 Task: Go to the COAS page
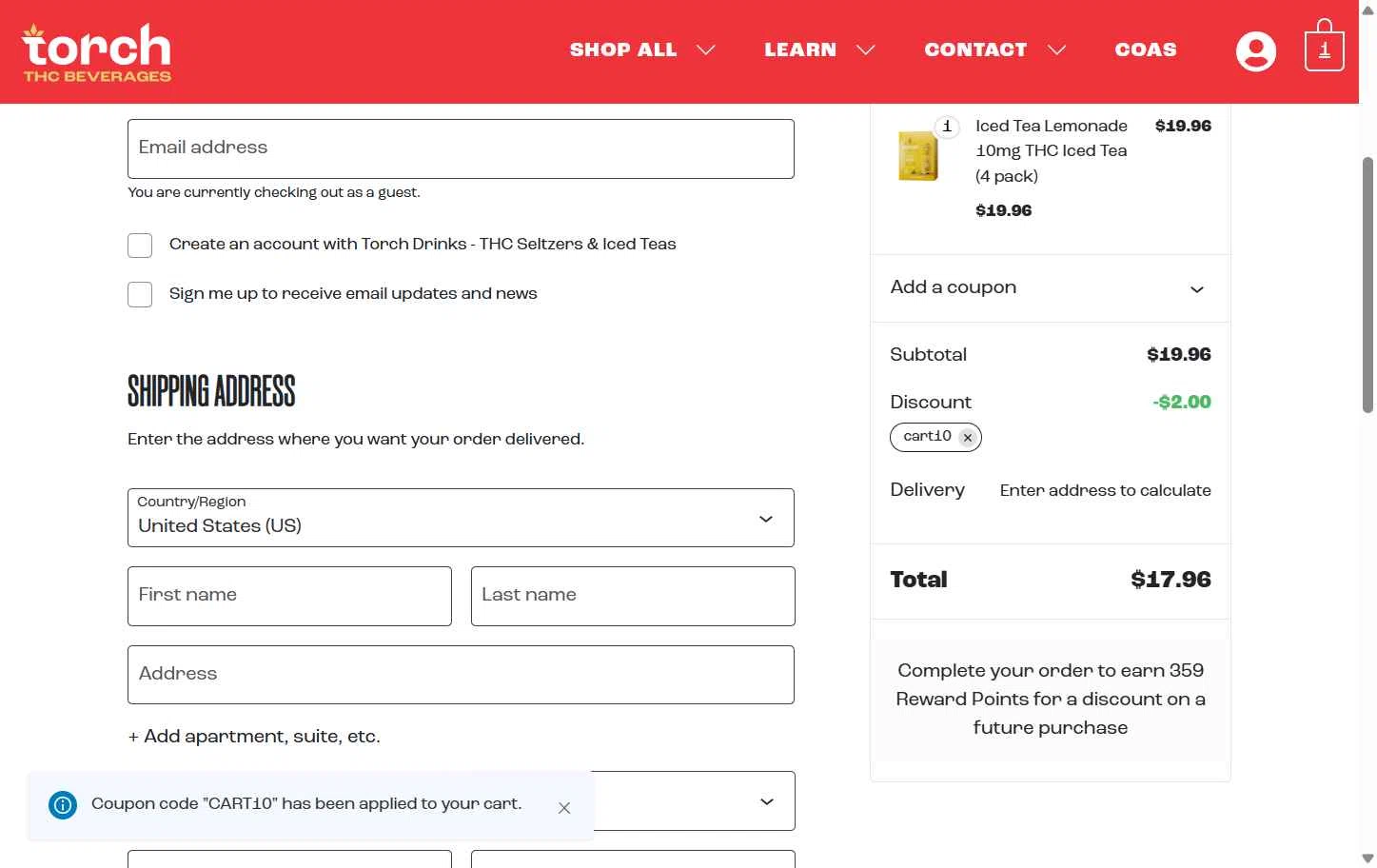coord(1146,50)
